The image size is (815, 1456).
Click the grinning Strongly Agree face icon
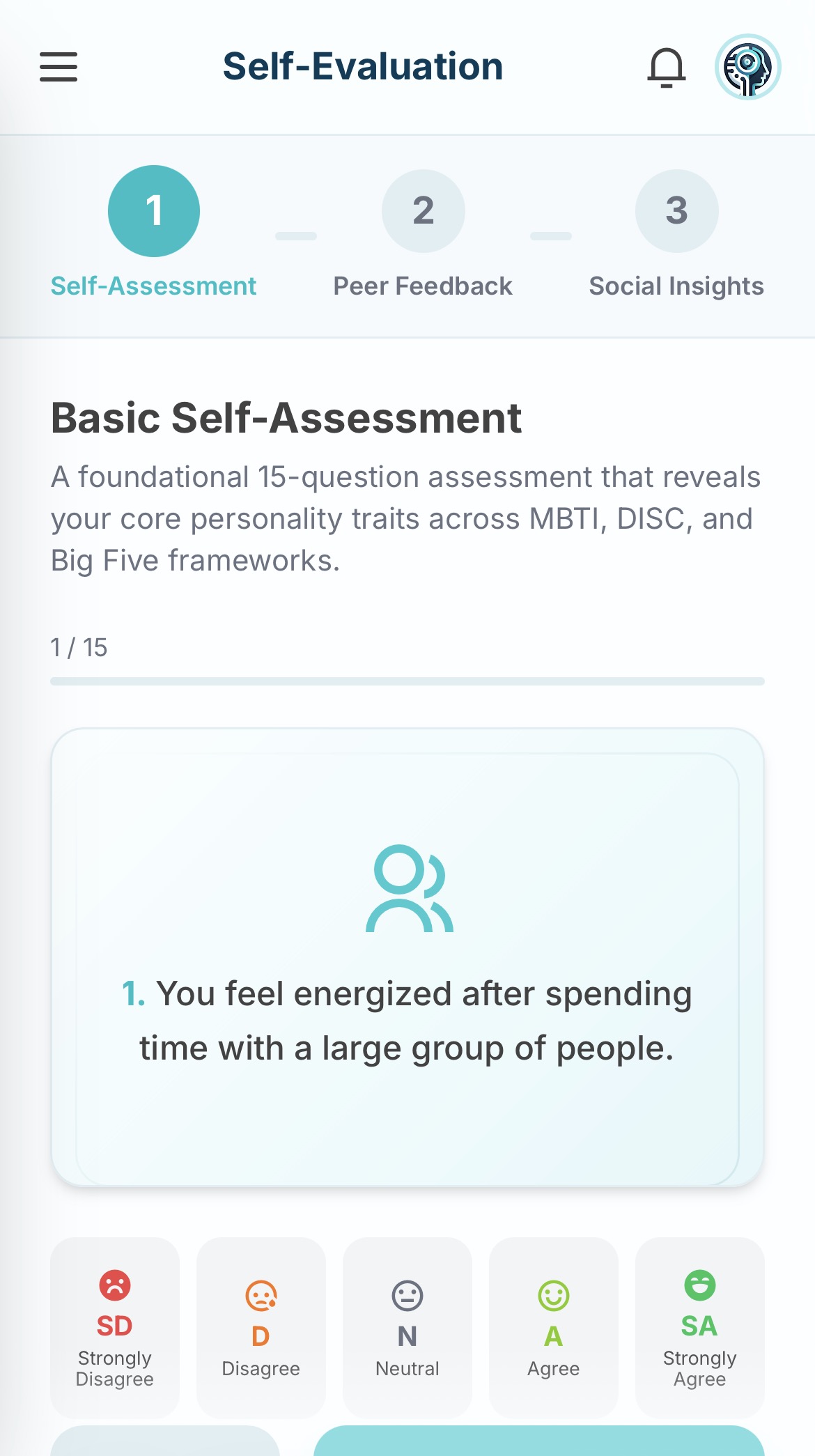coord(699,1285)
